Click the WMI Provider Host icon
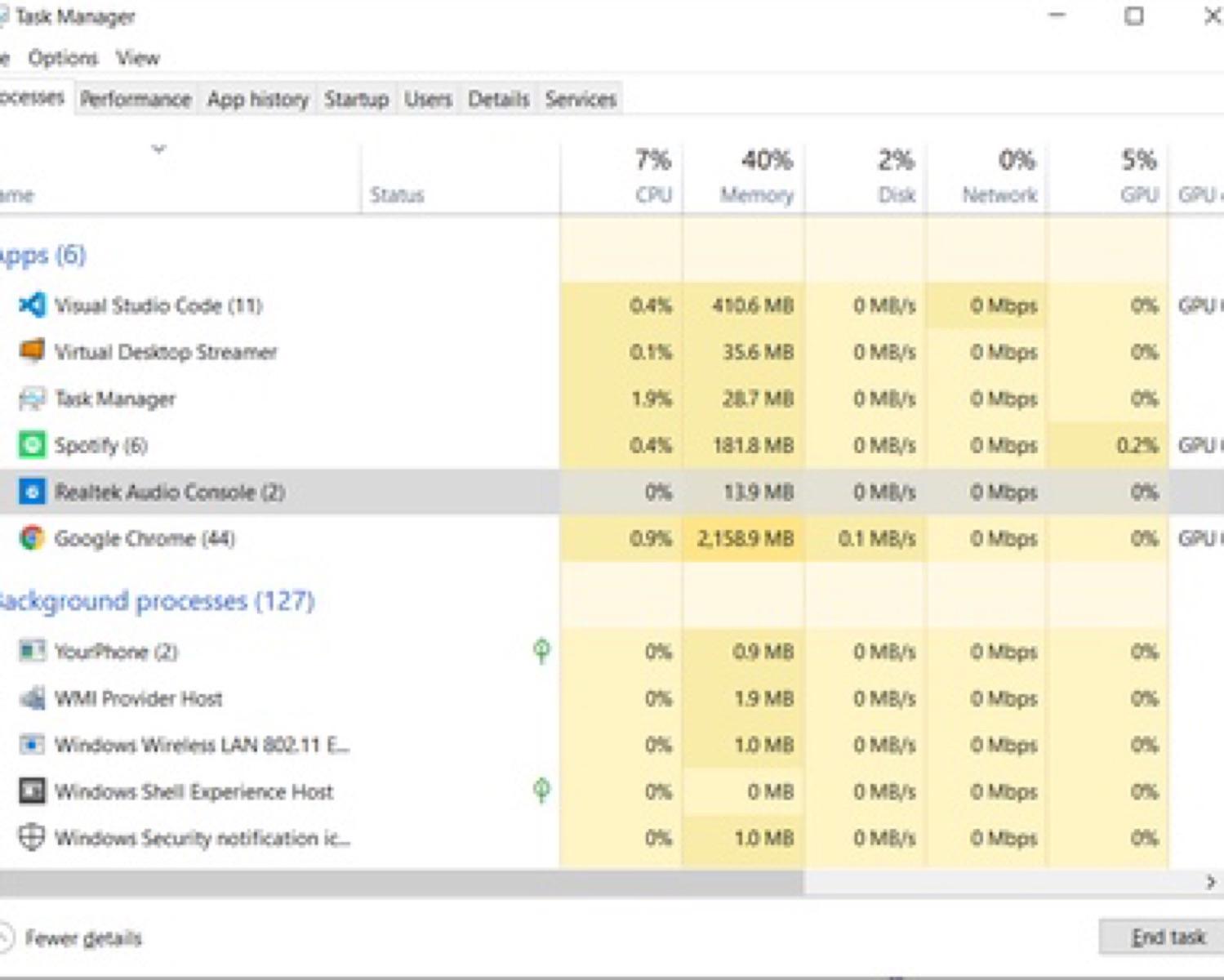Screen dimensions: 1224x980 (32, 698)
